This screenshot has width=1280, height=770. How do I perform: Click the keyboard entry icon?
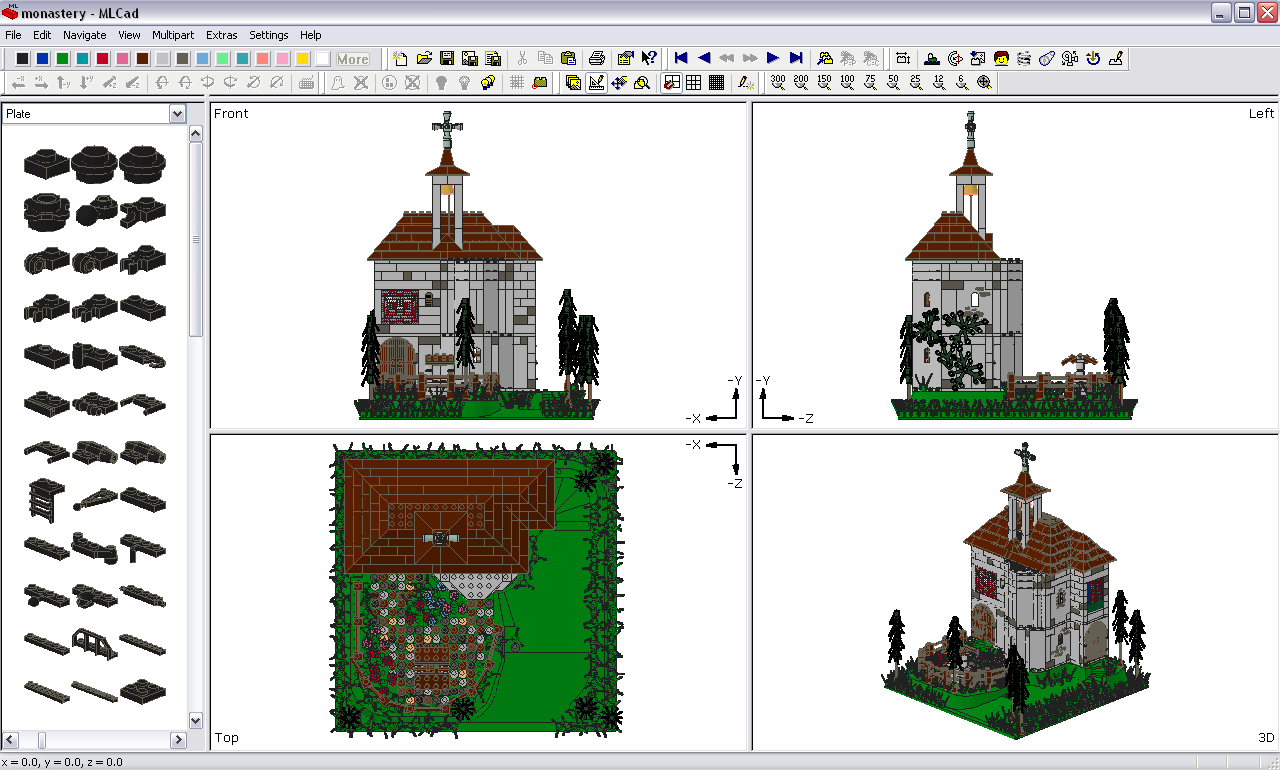tap(307, 82)
